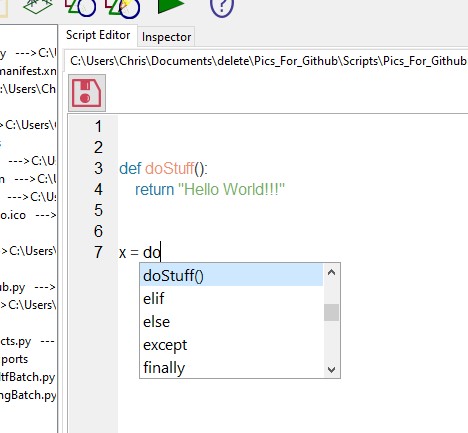The height and width of the screenshot is (433, 468).
Task: Click the "Hello World!!!" string
Action: (232, 189)
